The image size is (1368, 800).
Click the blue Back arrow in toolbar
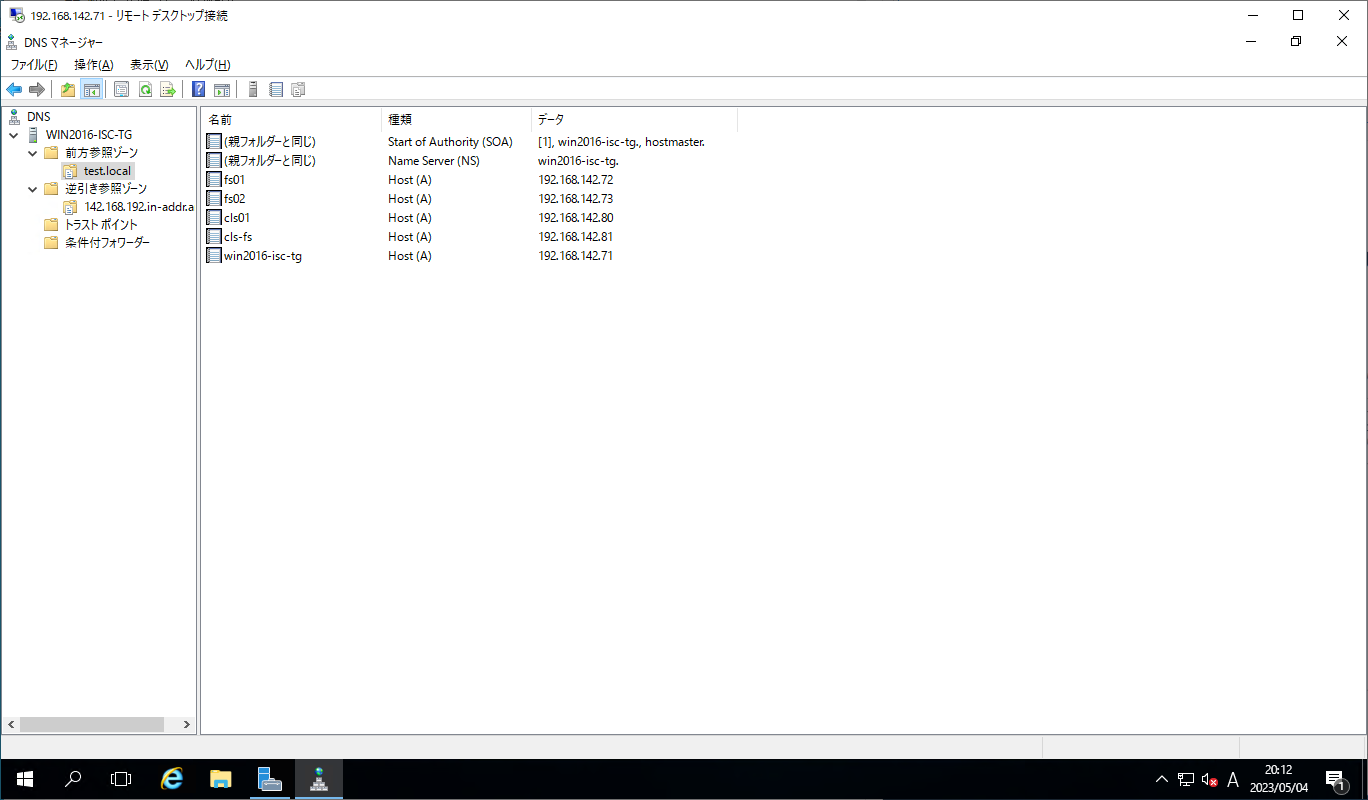point(14,90)
